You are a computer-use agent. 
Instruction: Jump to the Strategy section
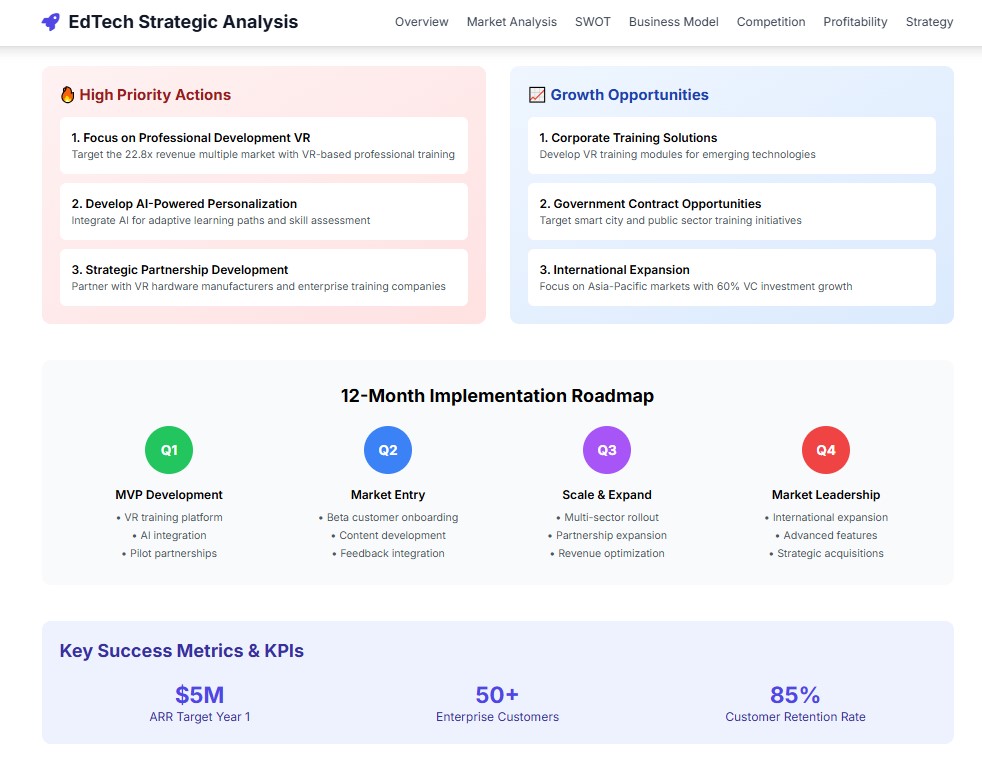tap(929, 22)
